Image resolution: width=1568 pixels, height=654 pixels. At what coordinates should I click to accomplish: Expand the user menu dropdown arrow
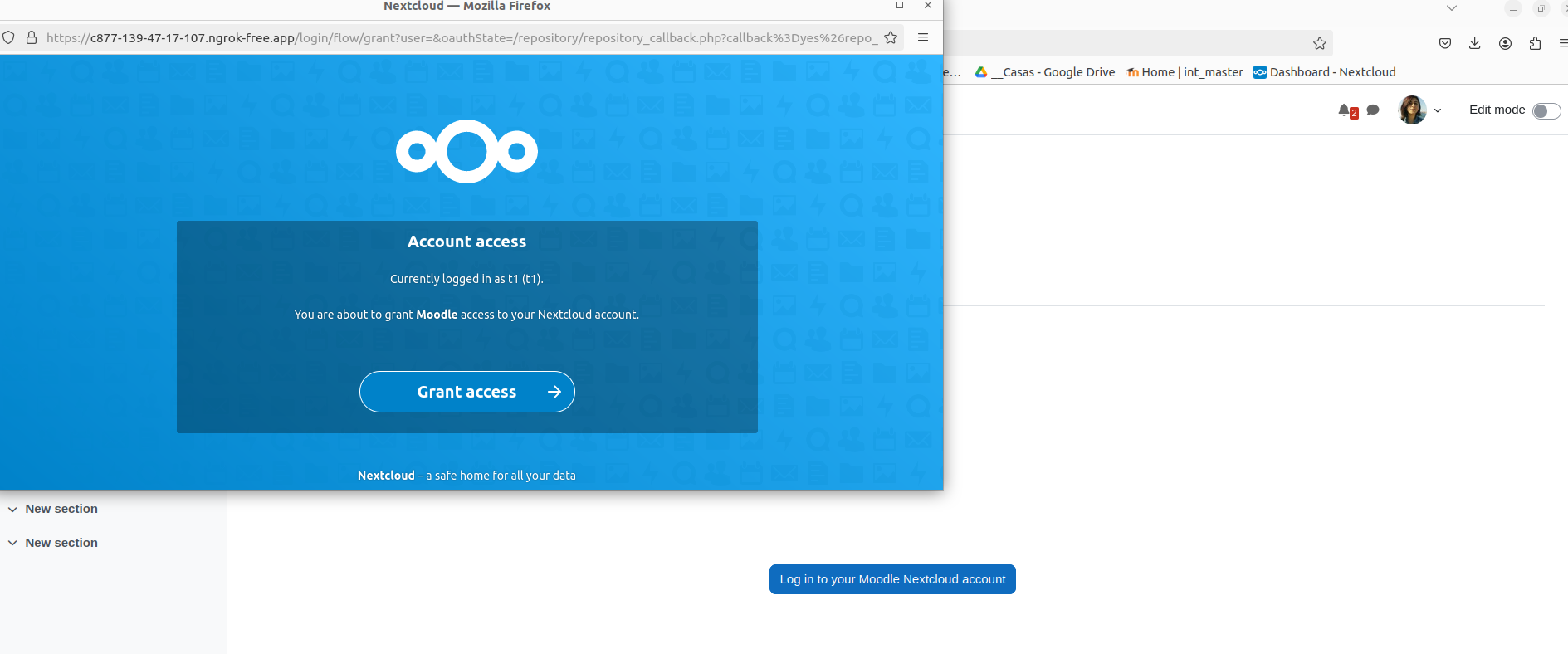1438,110
